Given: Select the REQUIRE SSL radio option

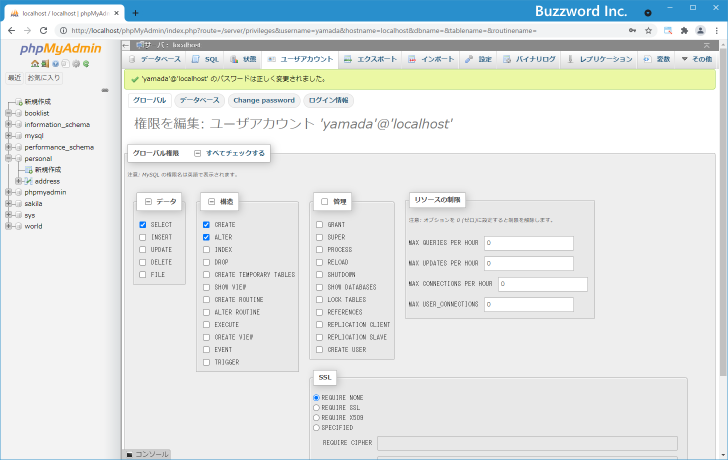Looking at the screenshot, I should tap(317, 407).
